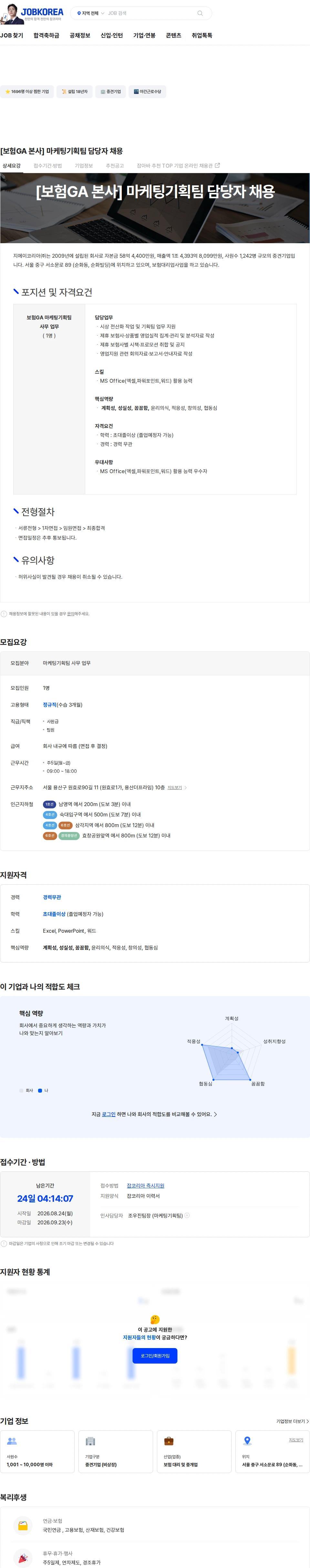Image resolution: width=310 pixels, height=1568 pixels.
Task: Click the 서울 중구 서소문로 89 location text
Action: 272,1465
